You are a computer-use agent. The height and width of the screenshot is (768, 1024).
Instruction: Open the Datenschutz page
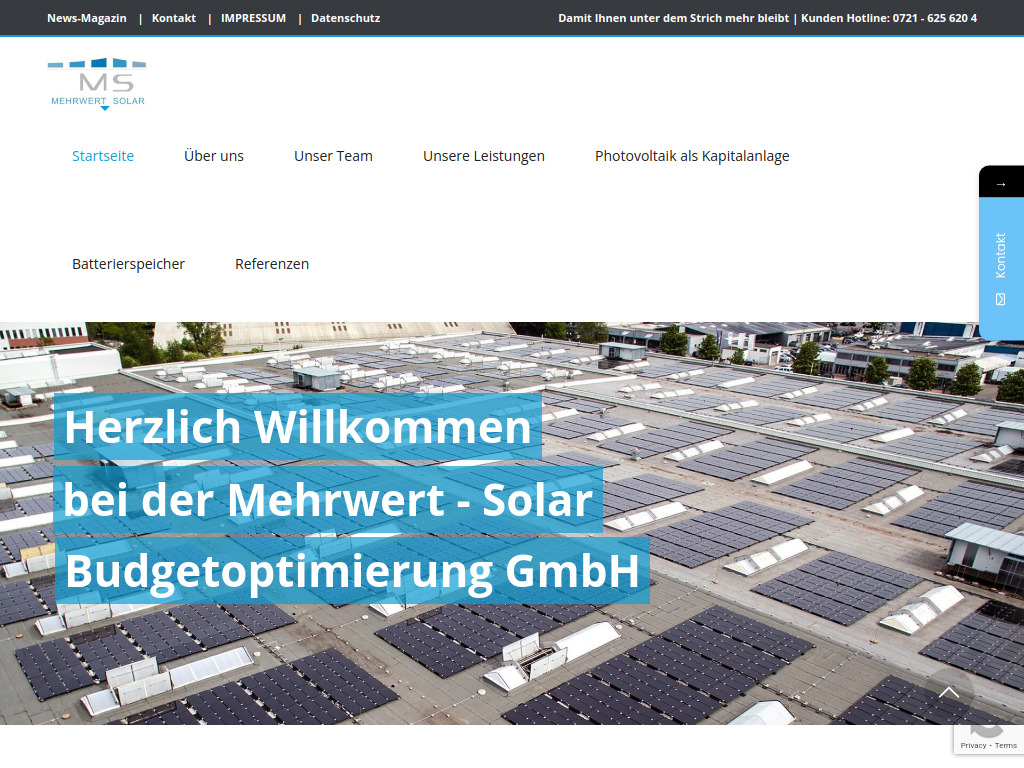pos(345,17)
